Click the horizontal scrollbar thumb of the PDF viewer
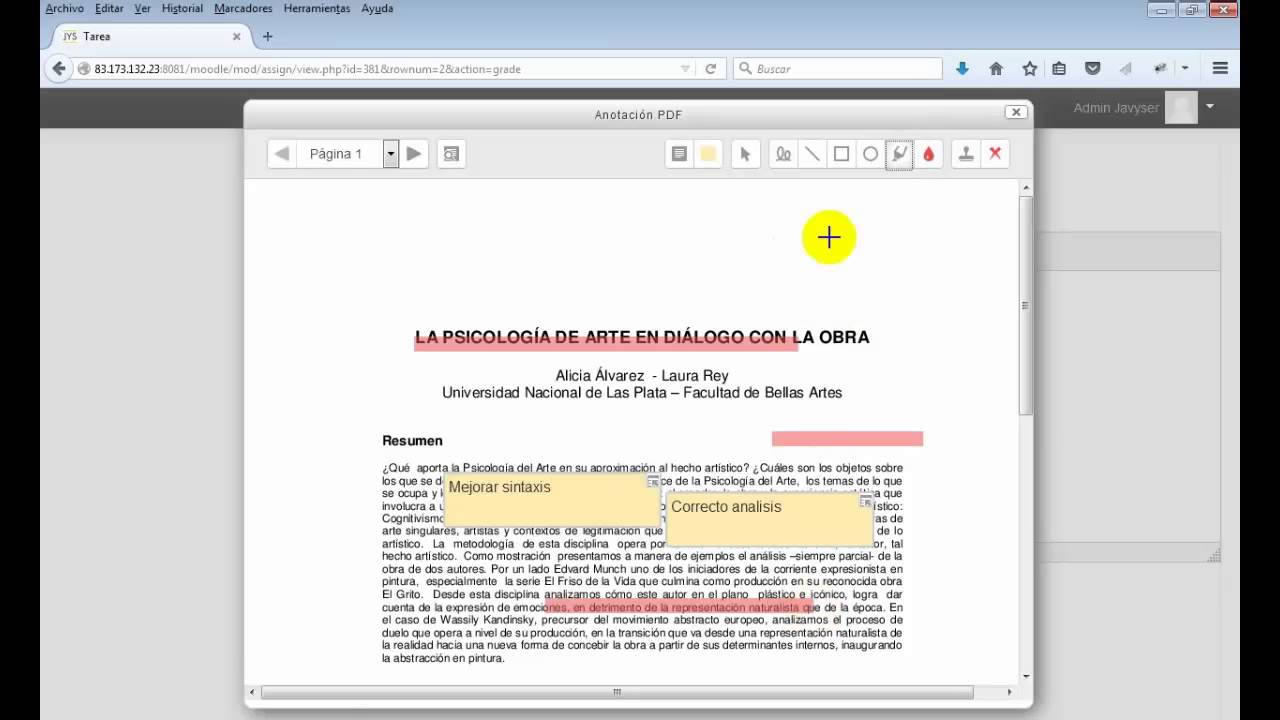The height and width of the screenshot is (720, 1280). pos(617,692)
